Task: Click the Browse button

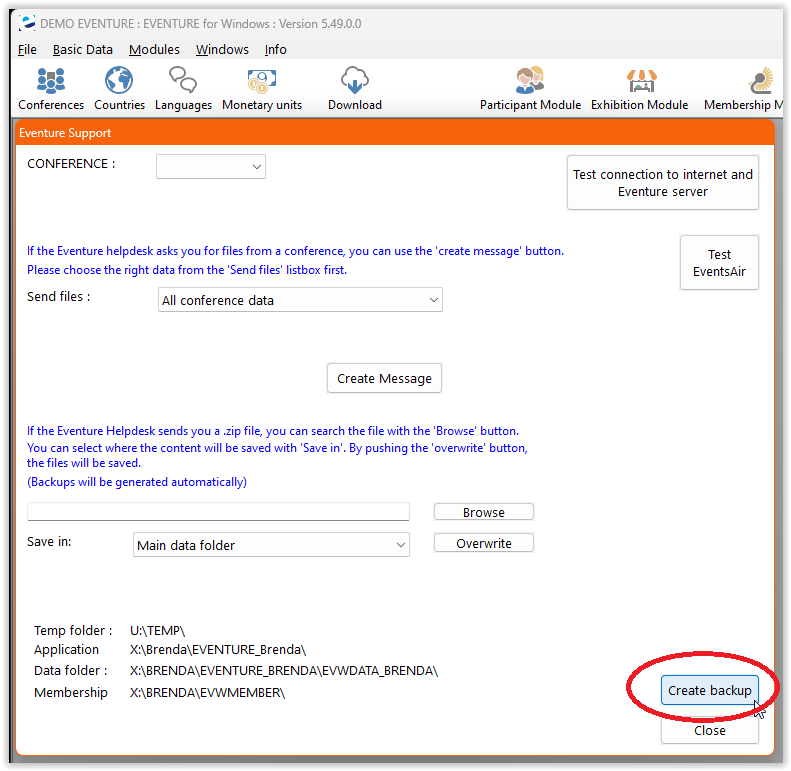Action: [483, 512]
